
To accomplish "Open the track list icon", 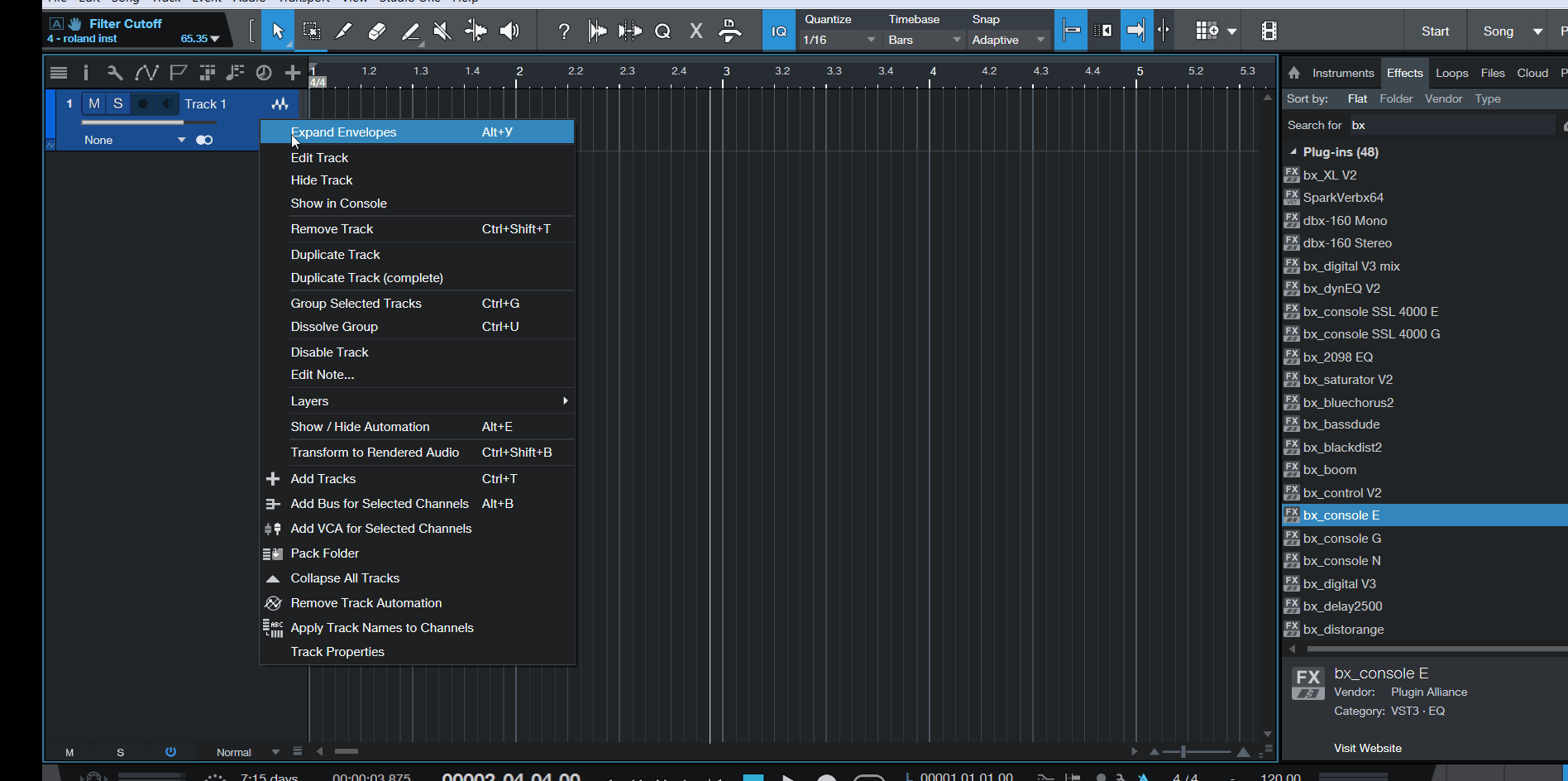I will [x=59, y=73].
